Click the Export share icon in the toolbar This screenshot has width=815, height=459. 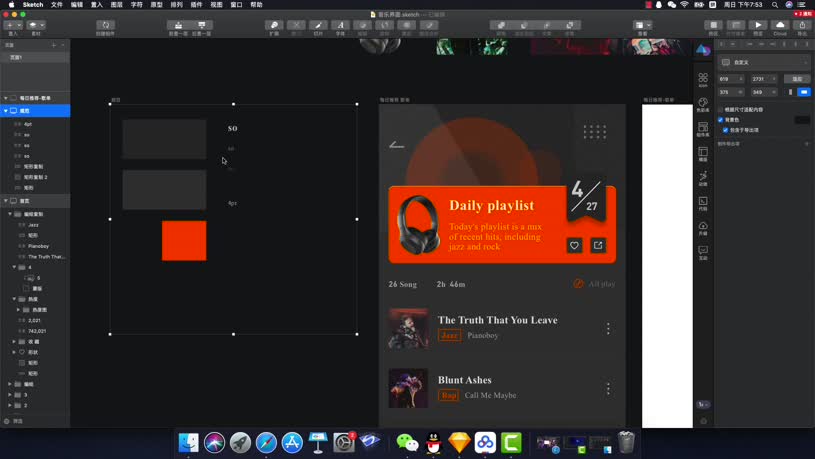(x=803, y=25)
